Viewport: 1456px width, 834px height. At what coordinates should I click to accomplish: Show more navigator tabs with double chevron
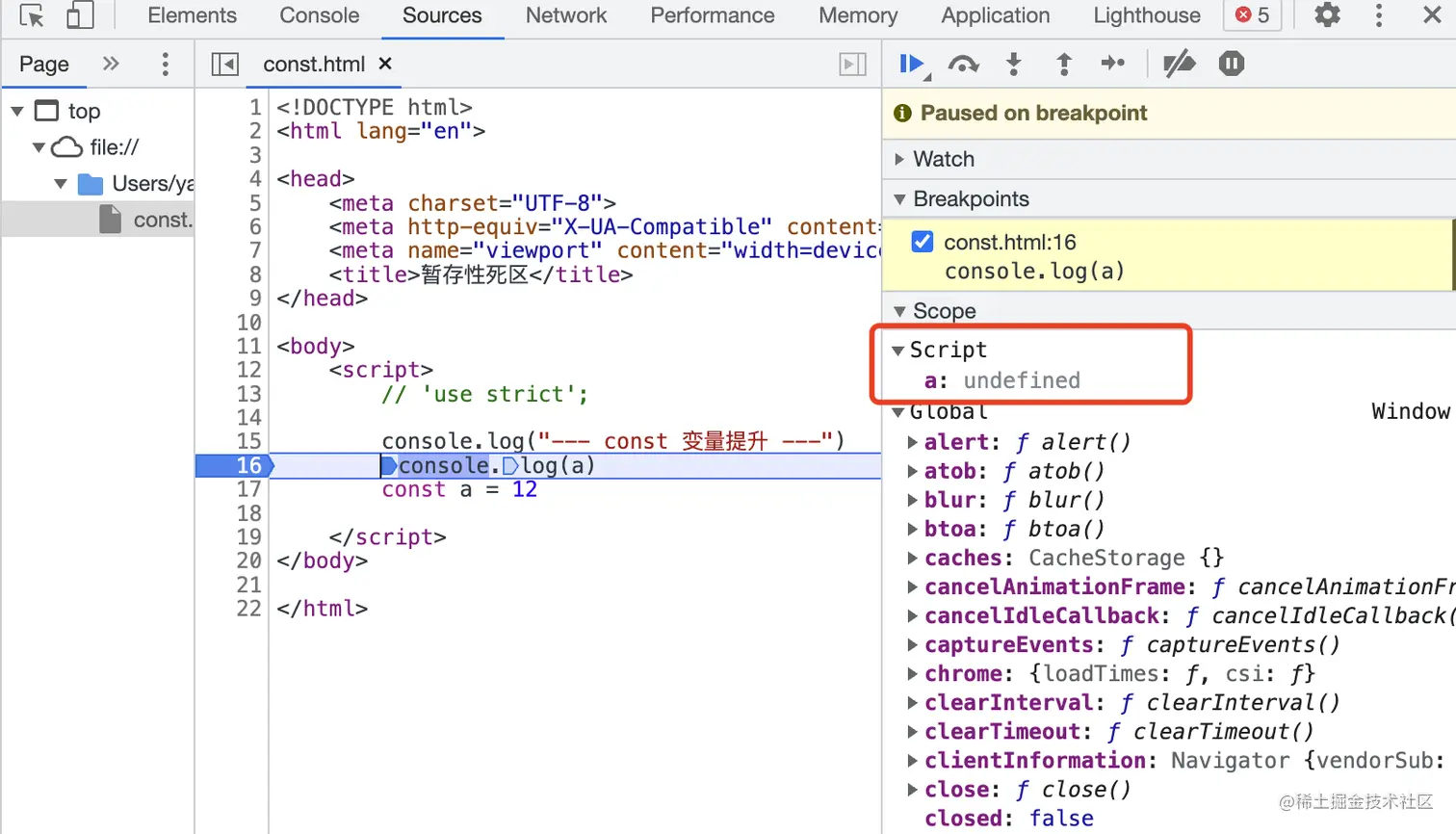pyautogui.click(x=111, y=64)
